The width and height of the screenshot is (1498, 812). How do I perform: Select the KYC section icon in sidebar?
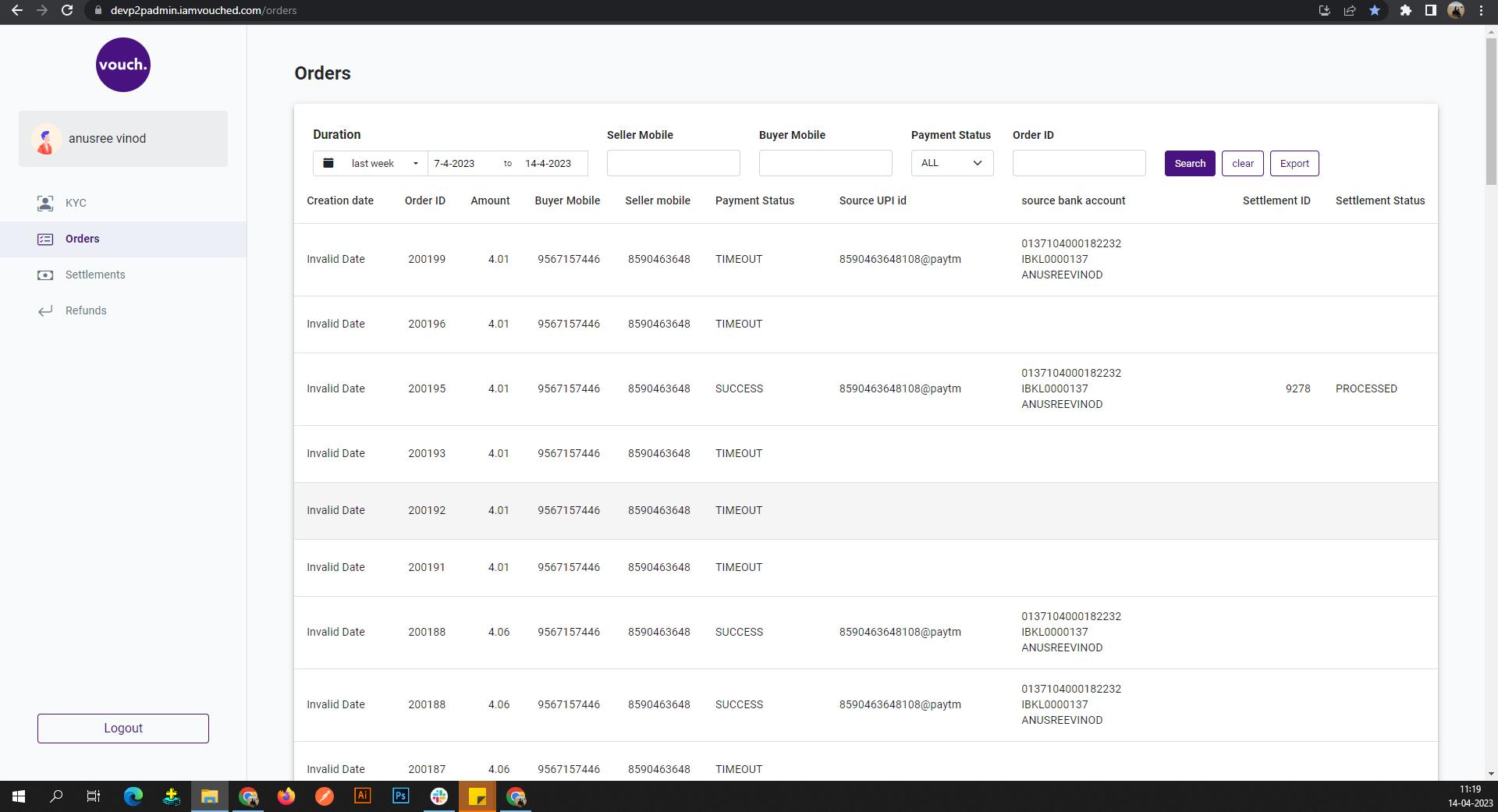[44, 203]
